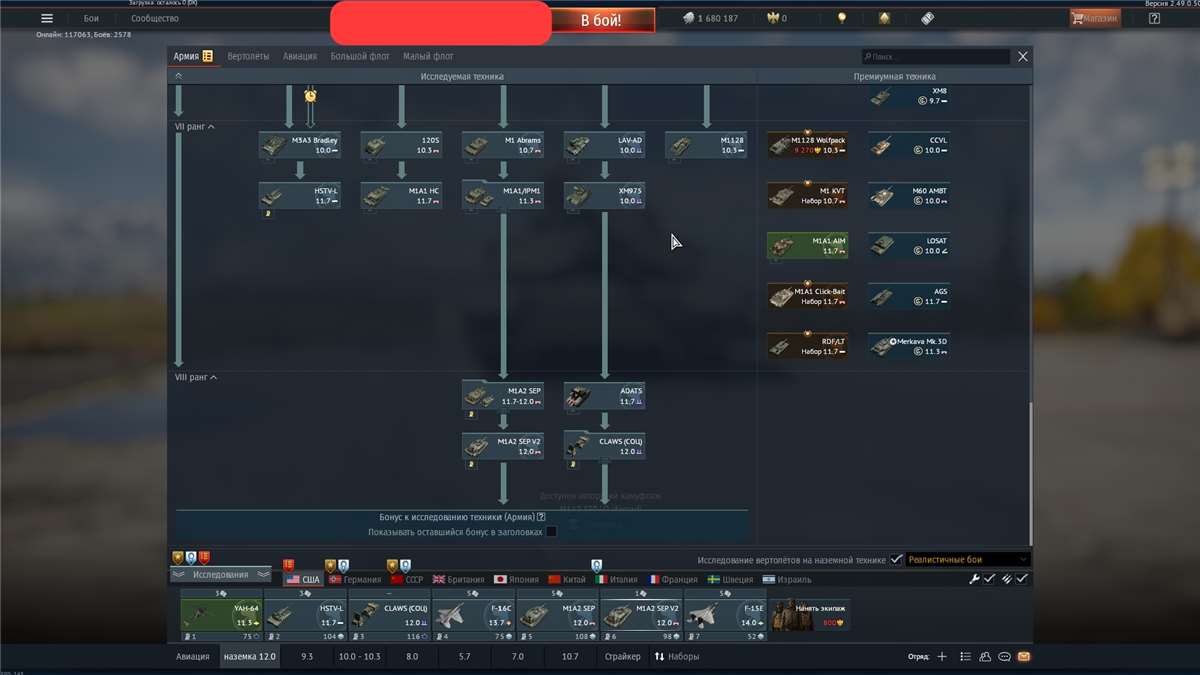The image size is (1200, 675).
Task: Toggle helicopter research on ground vehicles checkbox
Action: point(896,560)
